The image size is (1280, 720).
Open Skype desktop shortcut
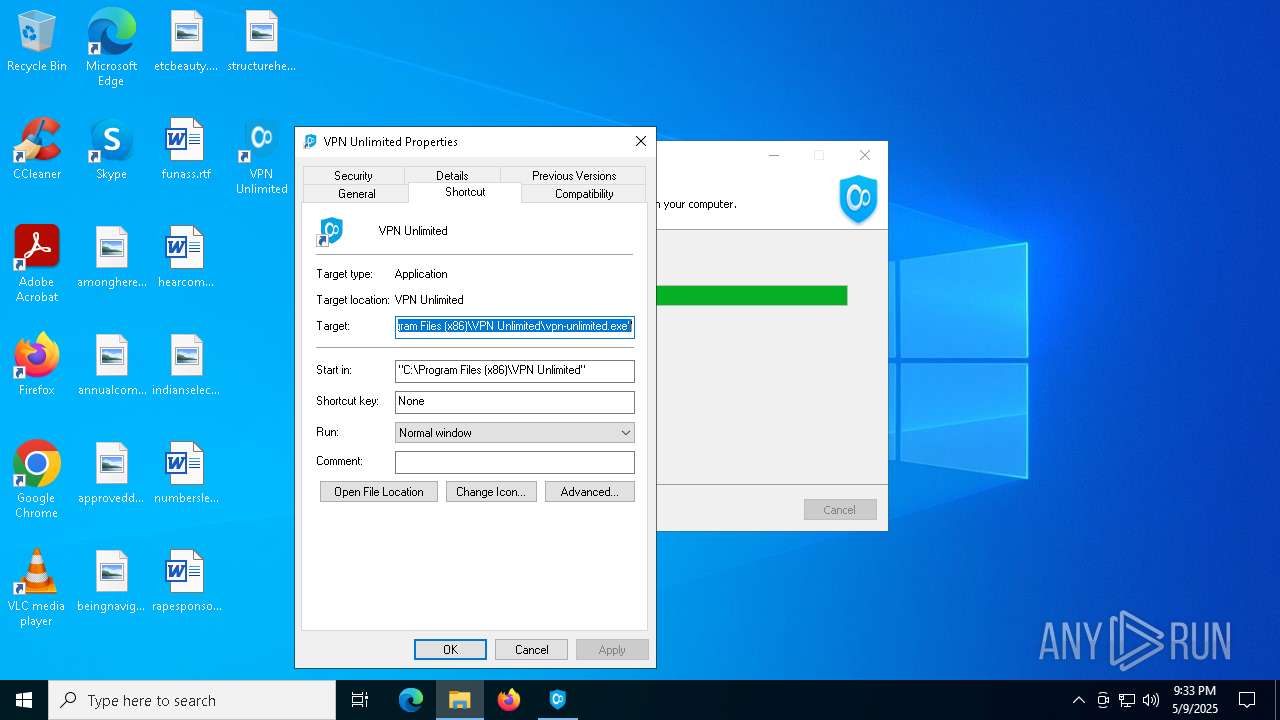[111, 150]
